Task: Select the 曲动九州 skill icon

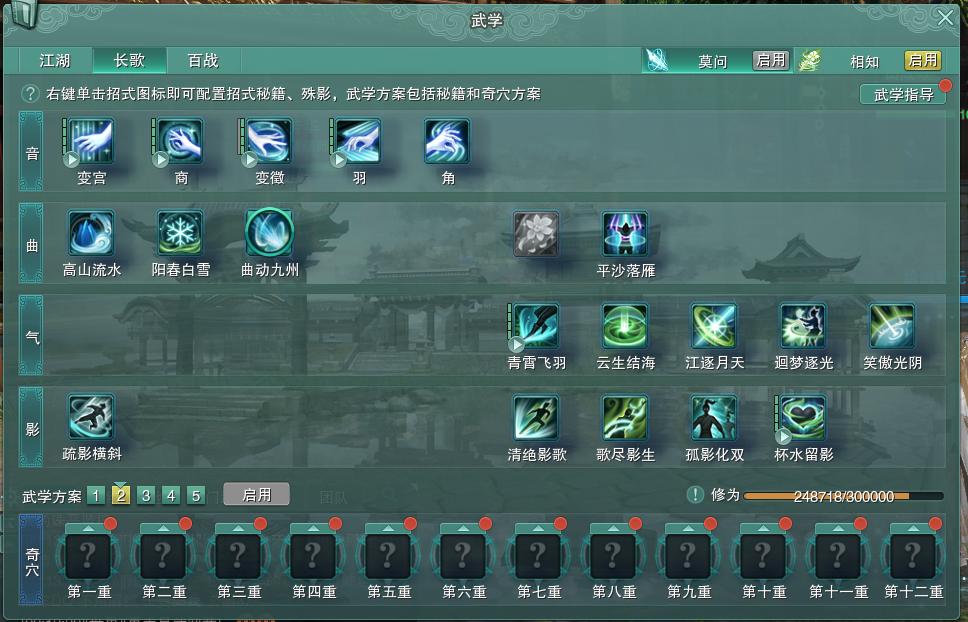Action: 269,233
